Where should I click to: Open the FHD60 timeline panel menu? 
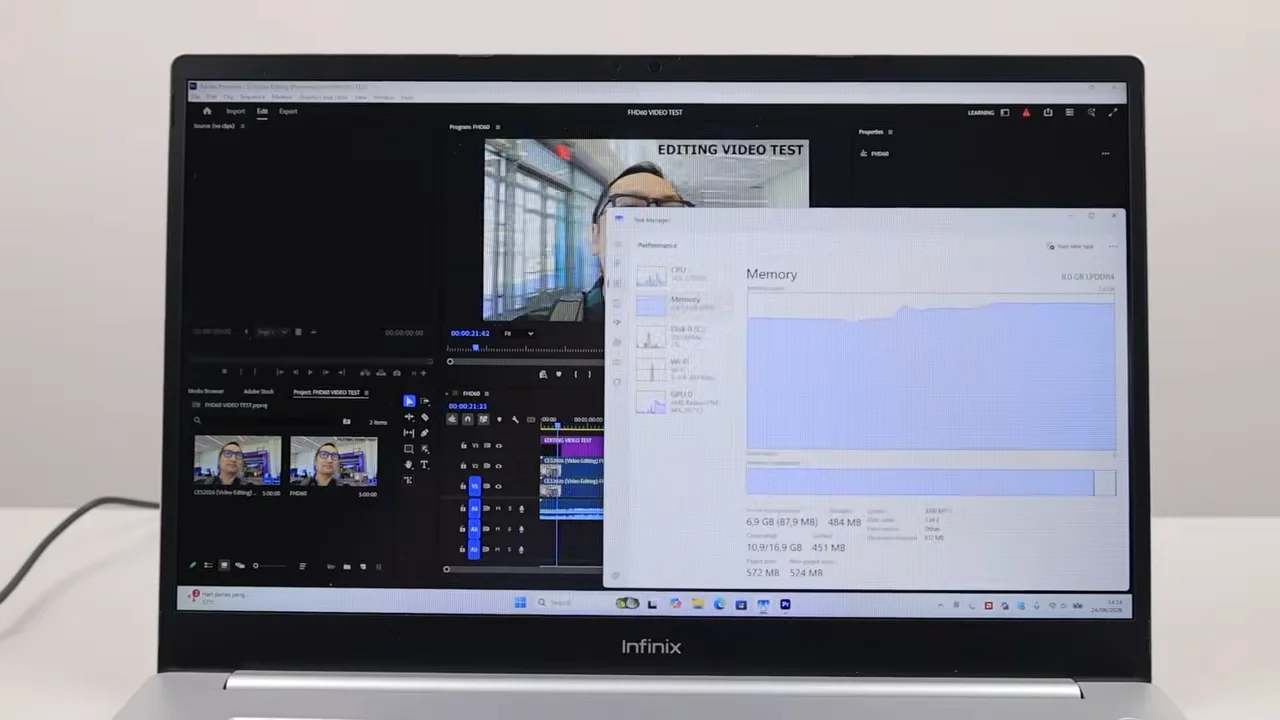pos(487,393)
